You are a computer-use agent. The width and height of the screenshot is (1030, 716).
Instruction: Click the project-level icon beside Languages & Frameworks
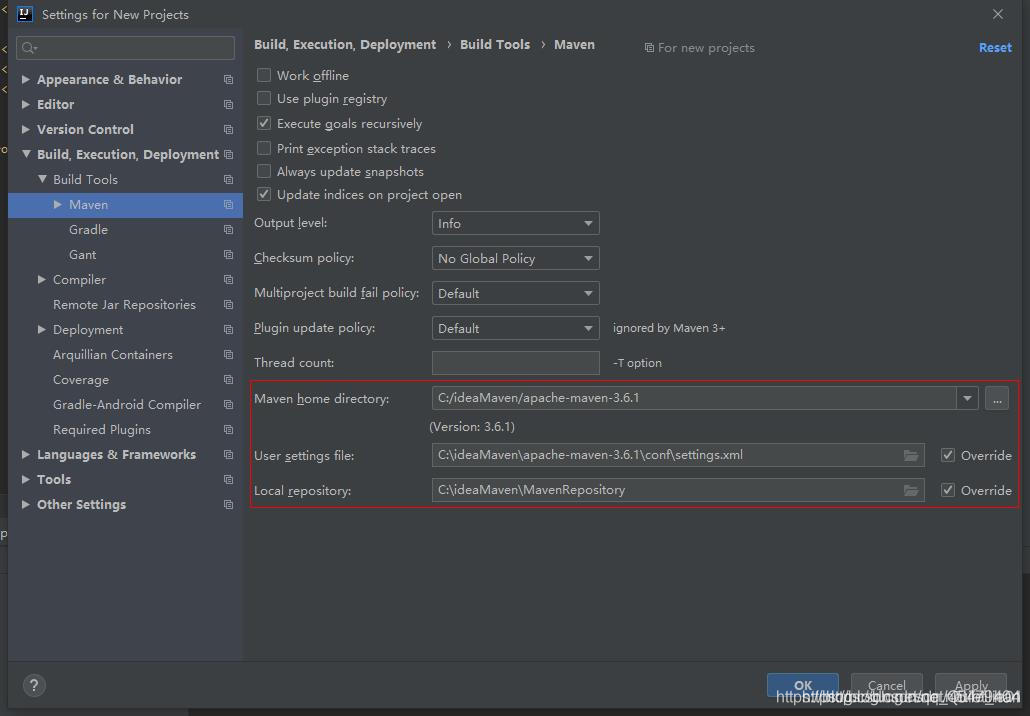(x=229, y=455)
